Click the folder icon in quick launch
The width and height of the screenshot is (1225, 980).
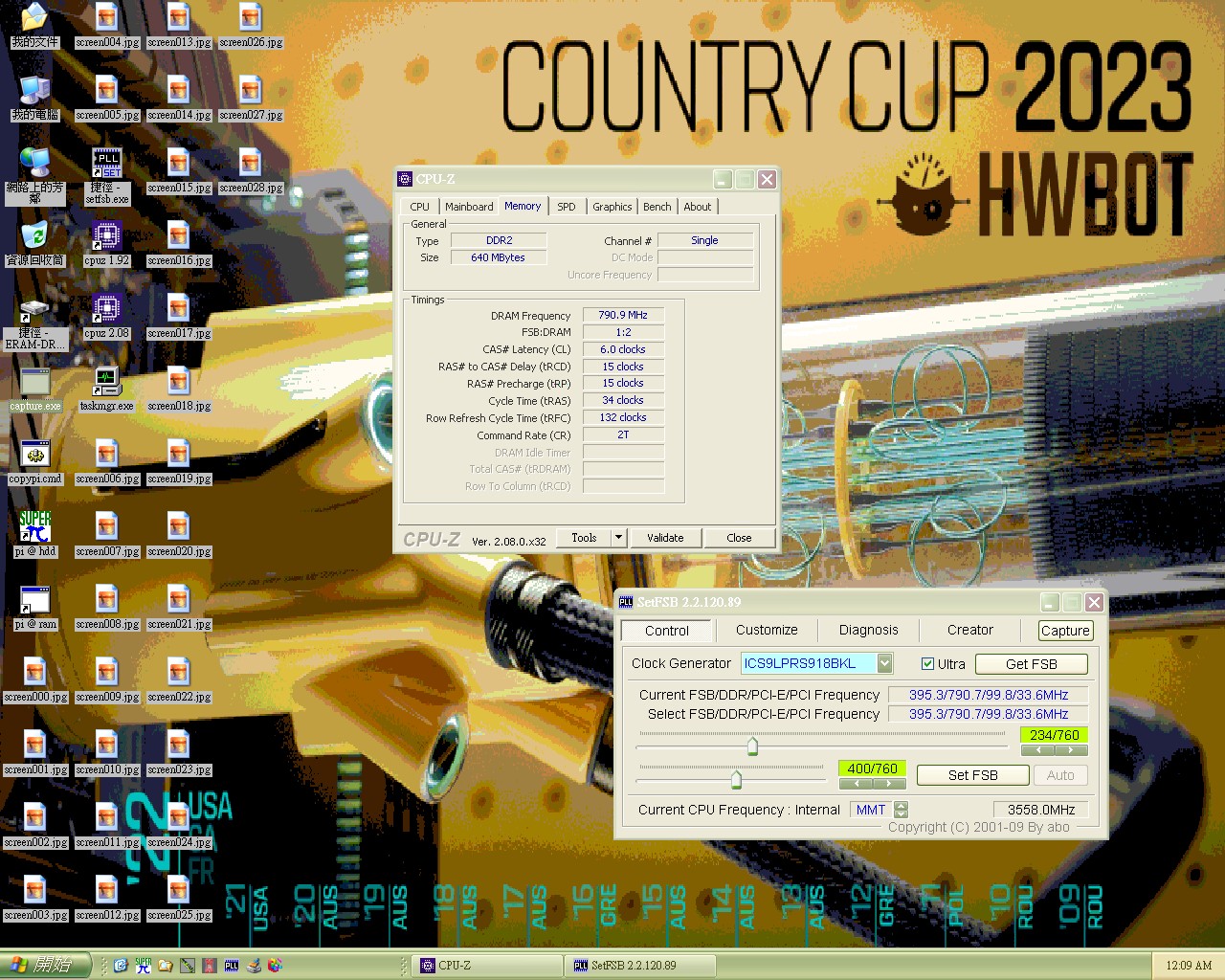[x=165, y=966]
